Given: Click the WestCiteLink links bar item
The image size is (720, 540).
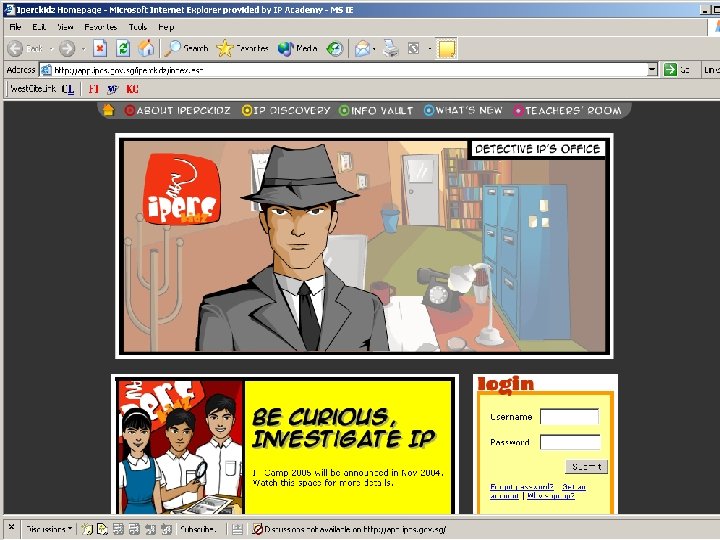Looking at the screenshot, I should tap(33, 89).
